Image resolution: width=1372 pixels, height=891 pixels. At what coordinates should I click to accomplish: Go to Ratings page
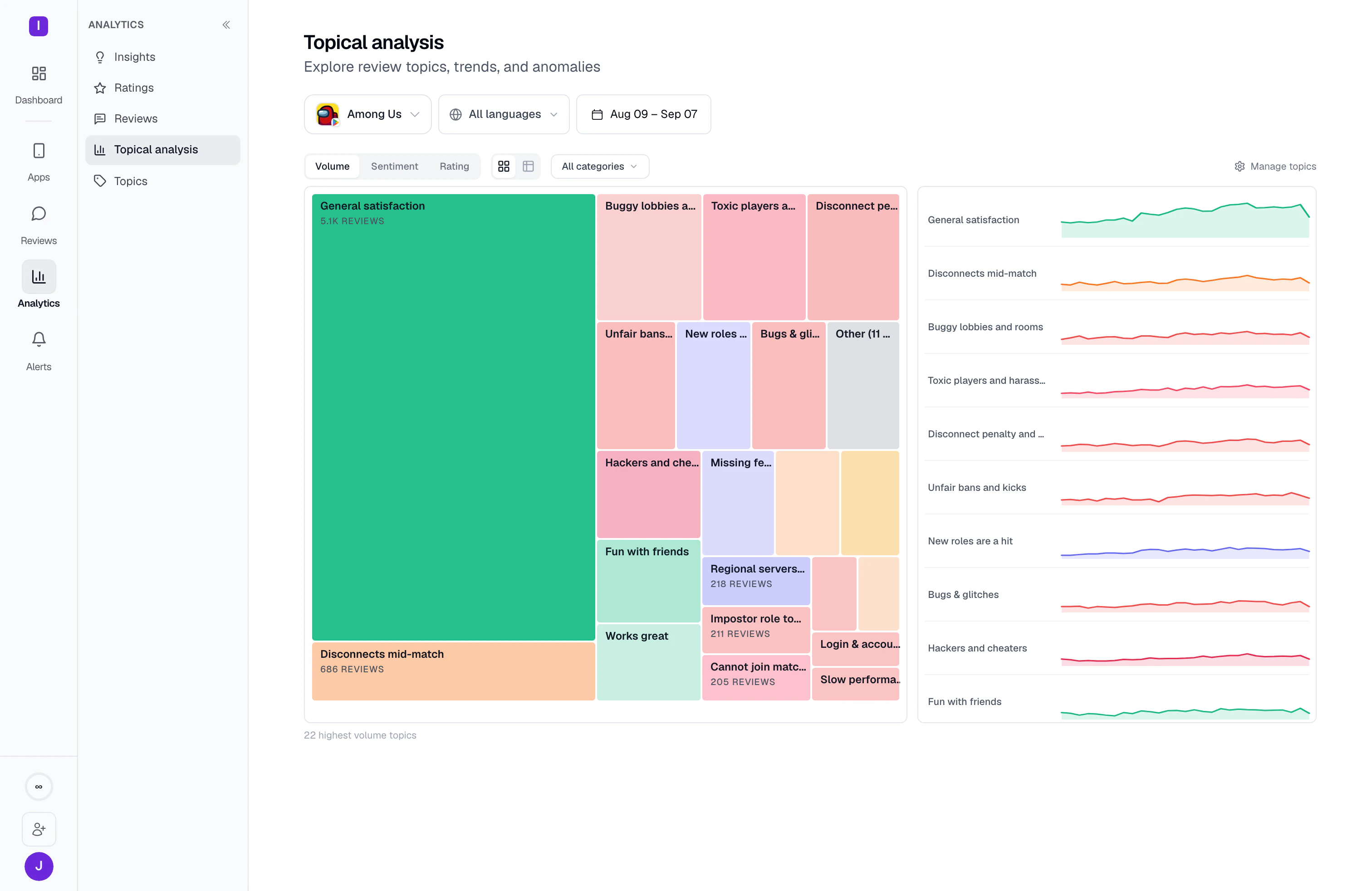point(162,88)
